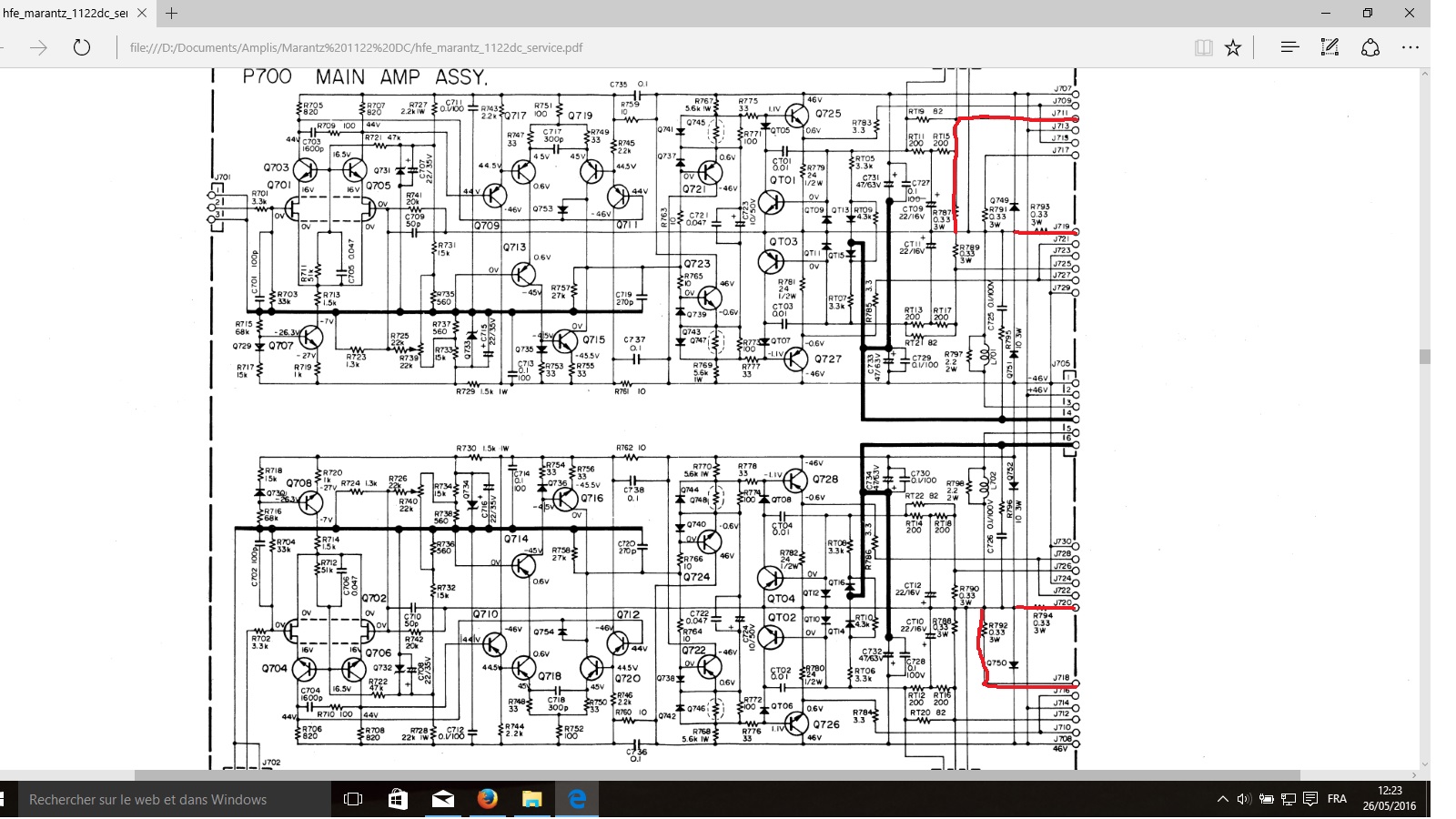Open Edge More actions ellipsis menu

1410,47
